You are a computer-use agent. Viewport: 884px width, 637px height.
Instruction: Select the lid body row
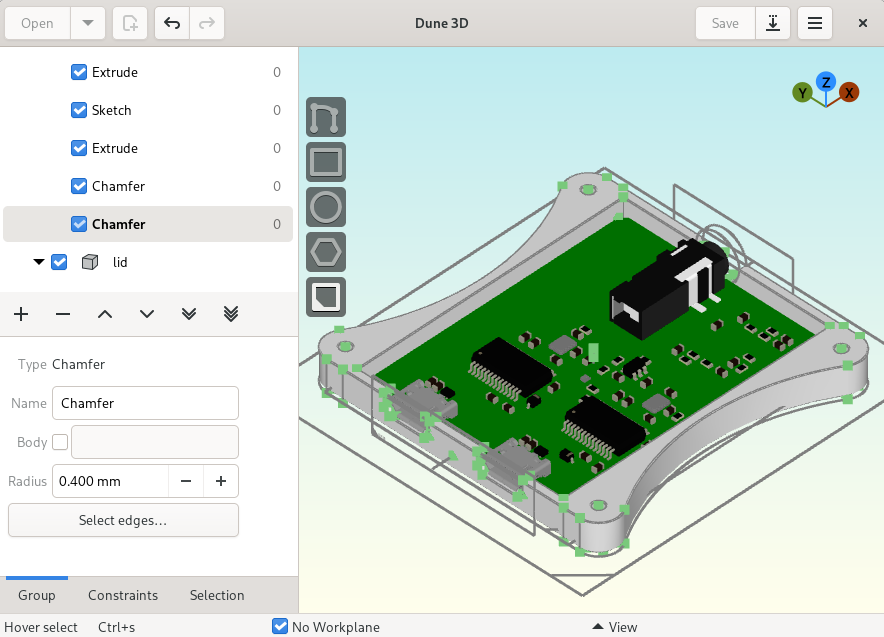point(148,262)
